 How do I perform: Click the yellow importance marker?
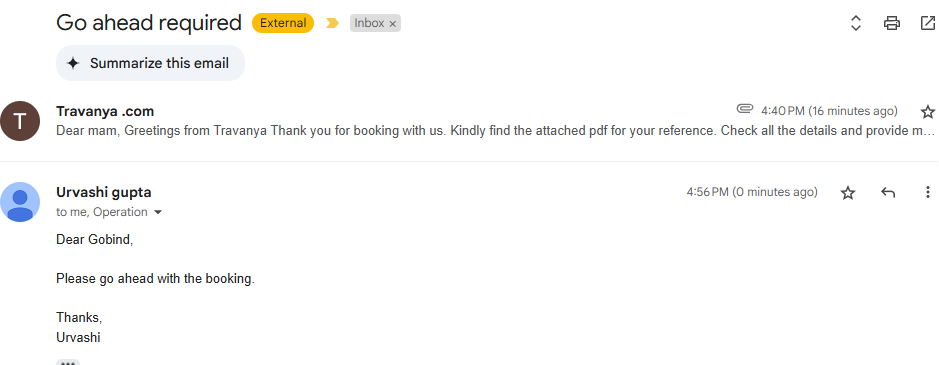pyautogui.click(x=332, y=23)
